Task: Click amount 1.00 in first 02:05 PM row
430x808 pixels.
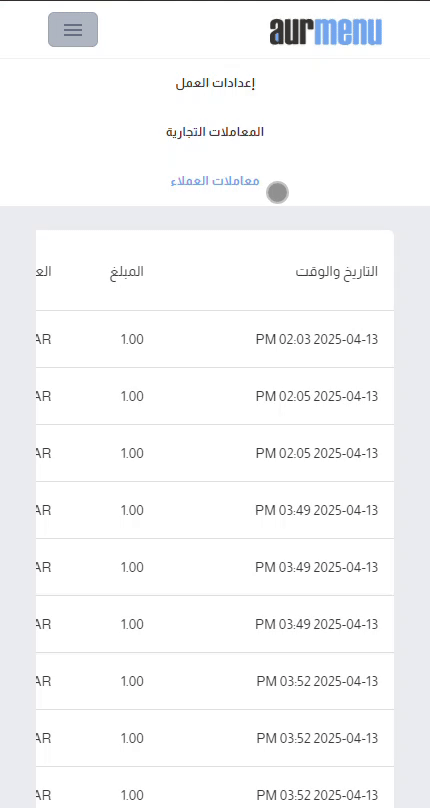Action: tap(132, 396)
